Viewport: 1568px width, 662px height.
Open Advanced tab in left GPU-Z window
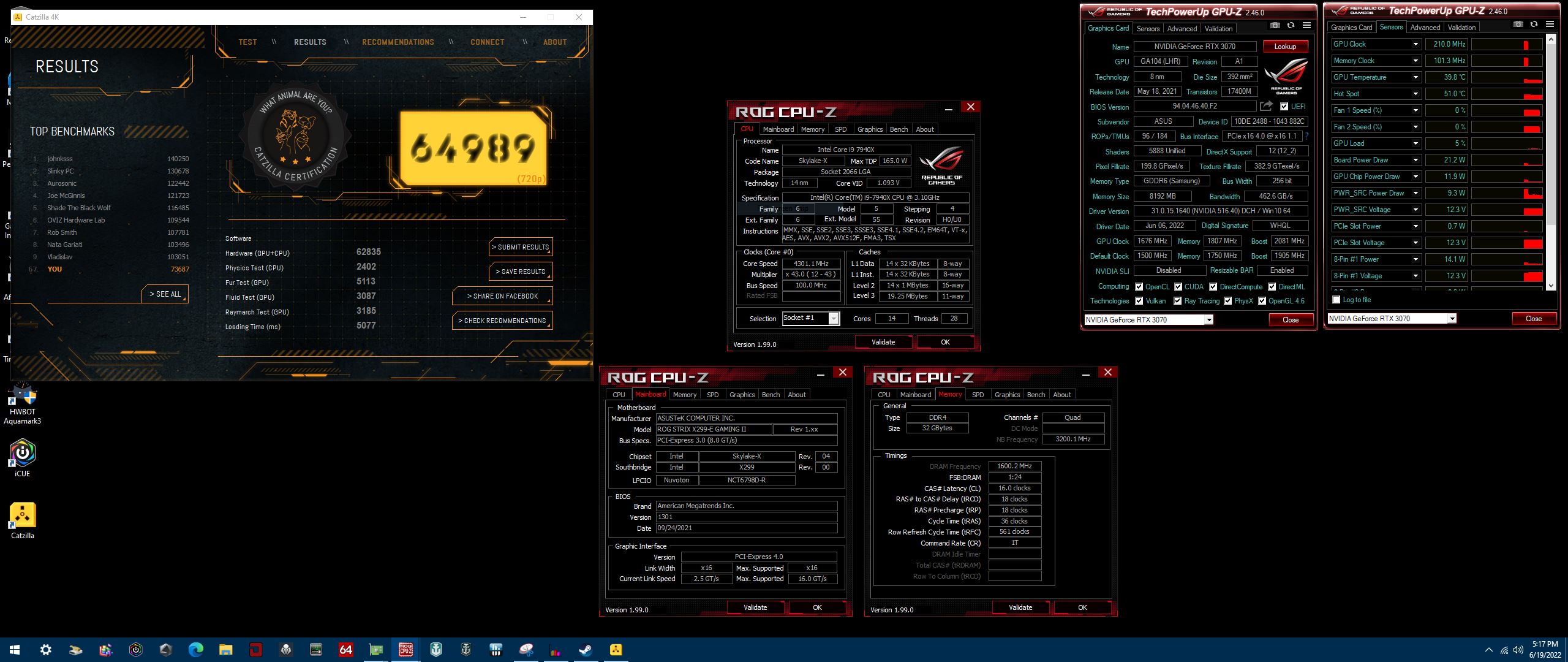pyautogui.click(x=1182, y=29)
